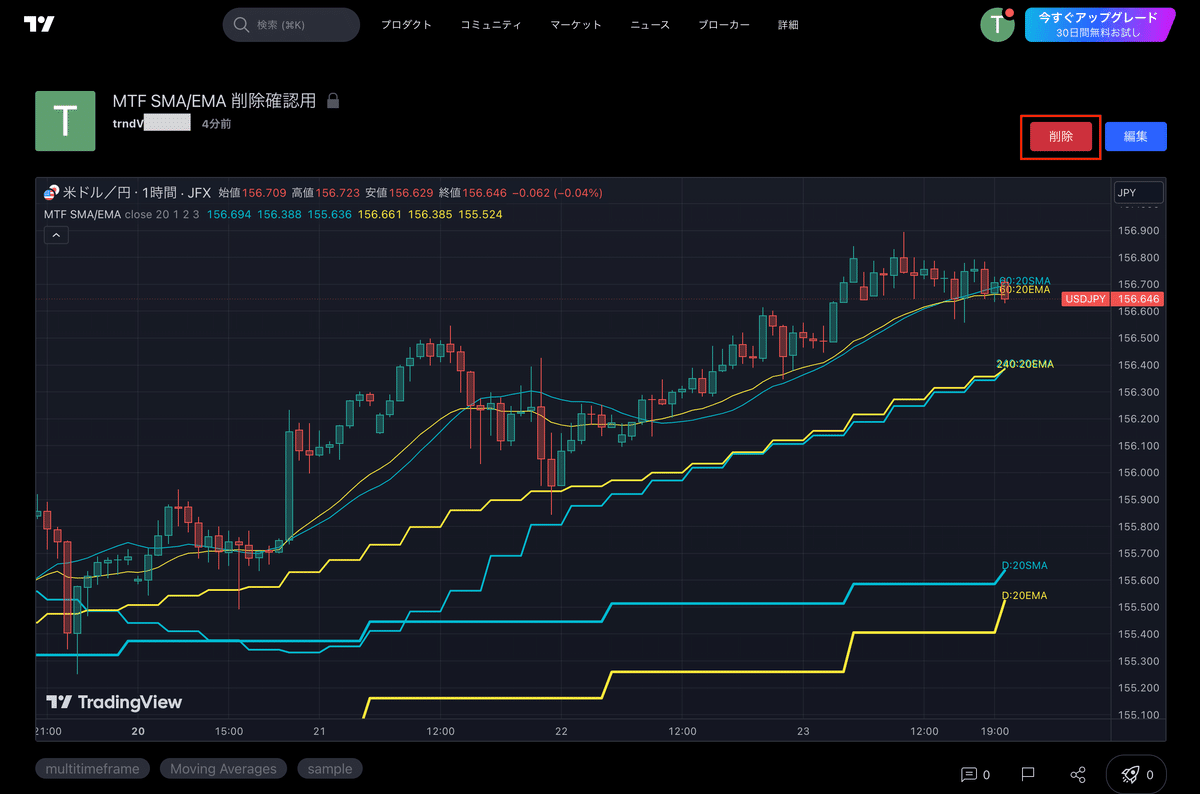Click the D:20EMA line label
The image size is (1200, 794).
pos(1025,596)
